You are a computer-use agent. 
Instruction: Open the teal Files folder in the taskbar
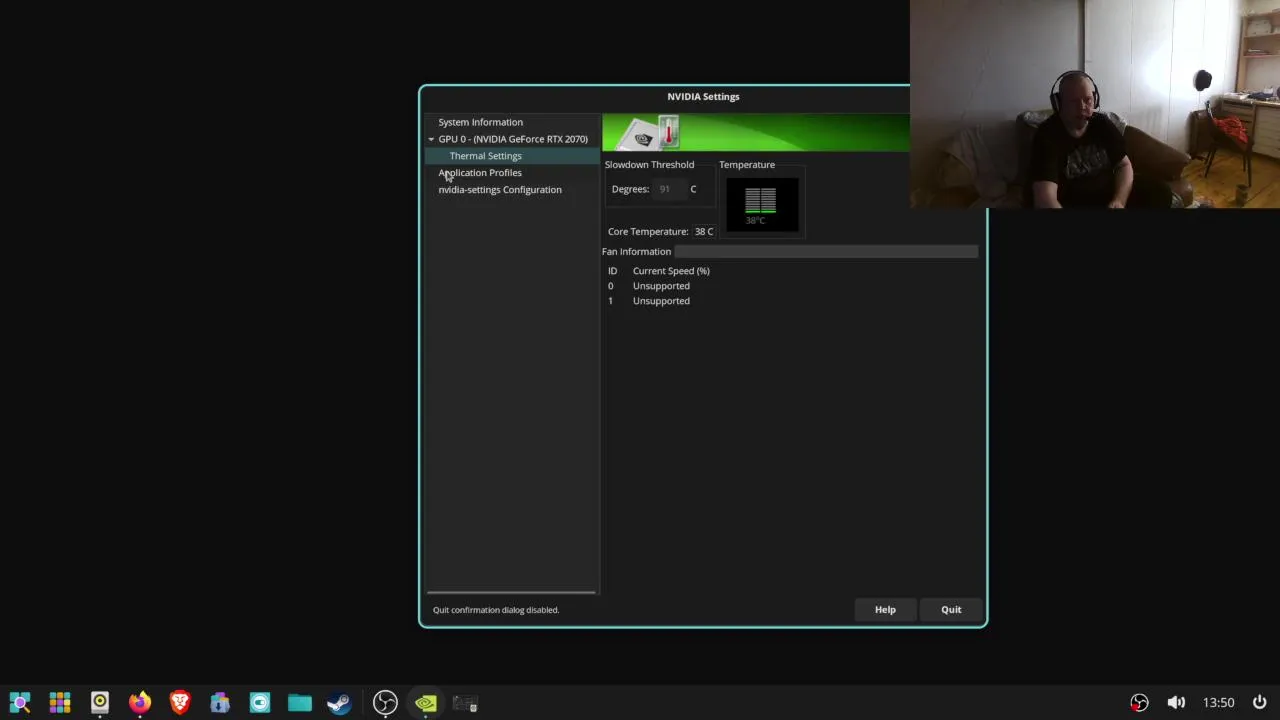(x=300, y=703)
